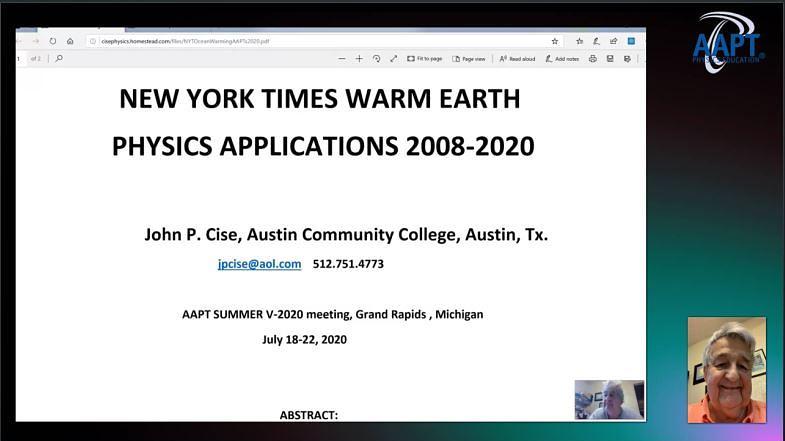
Task: Go to browser home page
Action: tap(70, 41)
